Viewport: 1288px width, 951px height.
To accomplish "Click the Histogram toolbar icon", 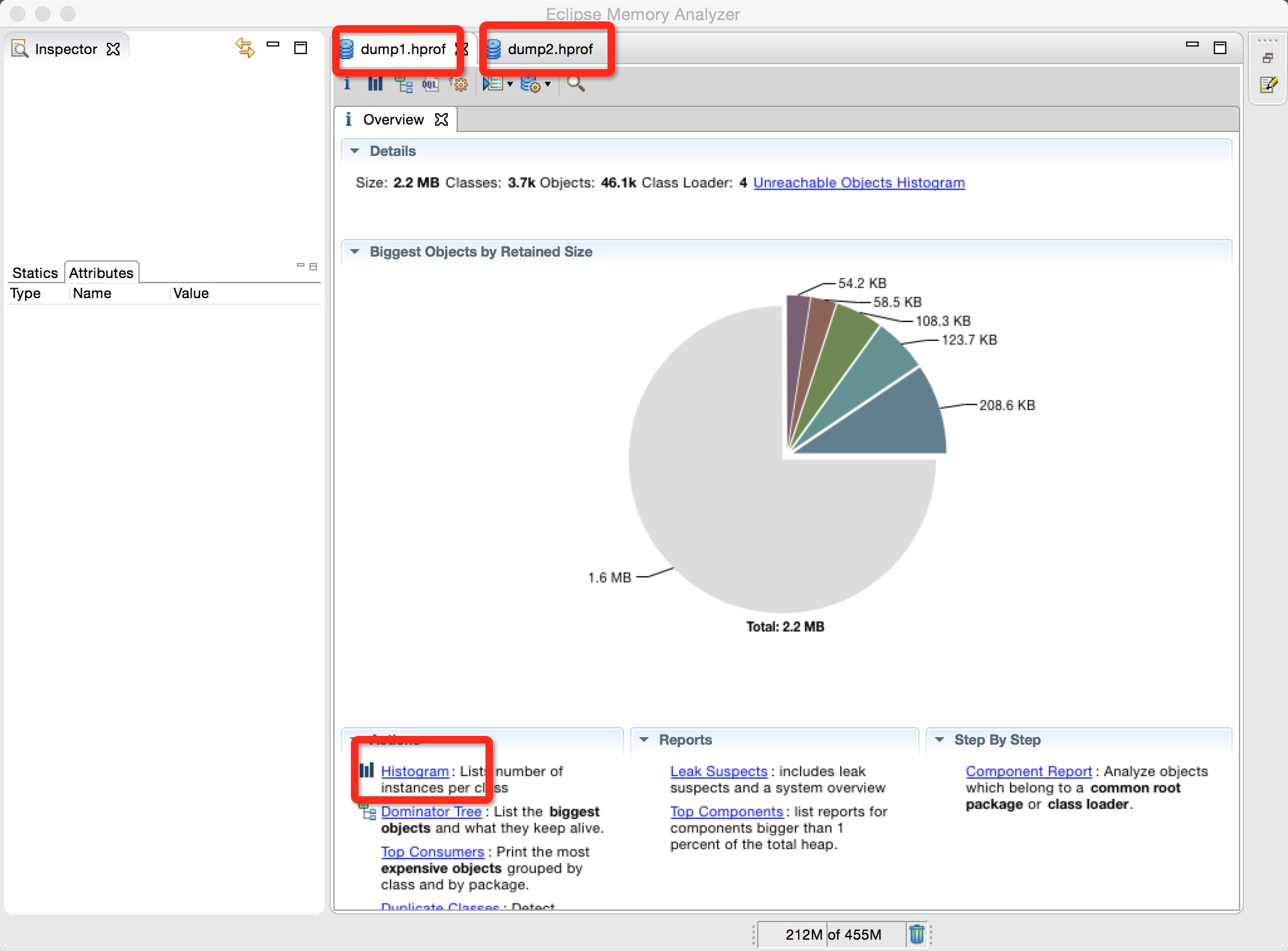I will 375,84.
